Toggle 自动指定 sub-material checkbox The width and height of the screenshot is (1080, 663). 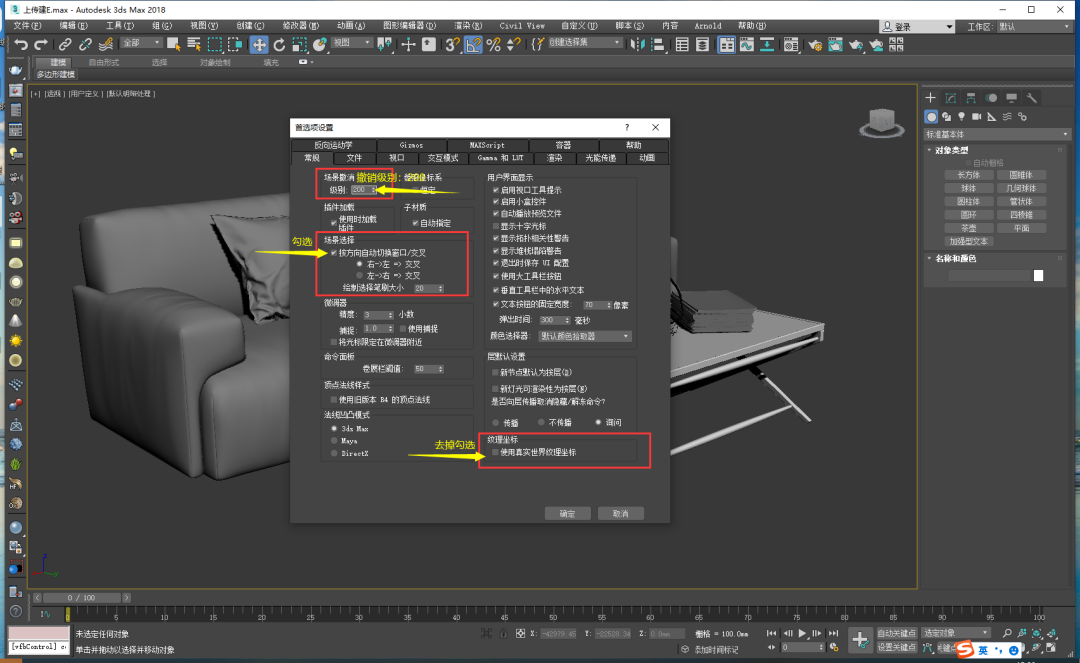[415, 223]
